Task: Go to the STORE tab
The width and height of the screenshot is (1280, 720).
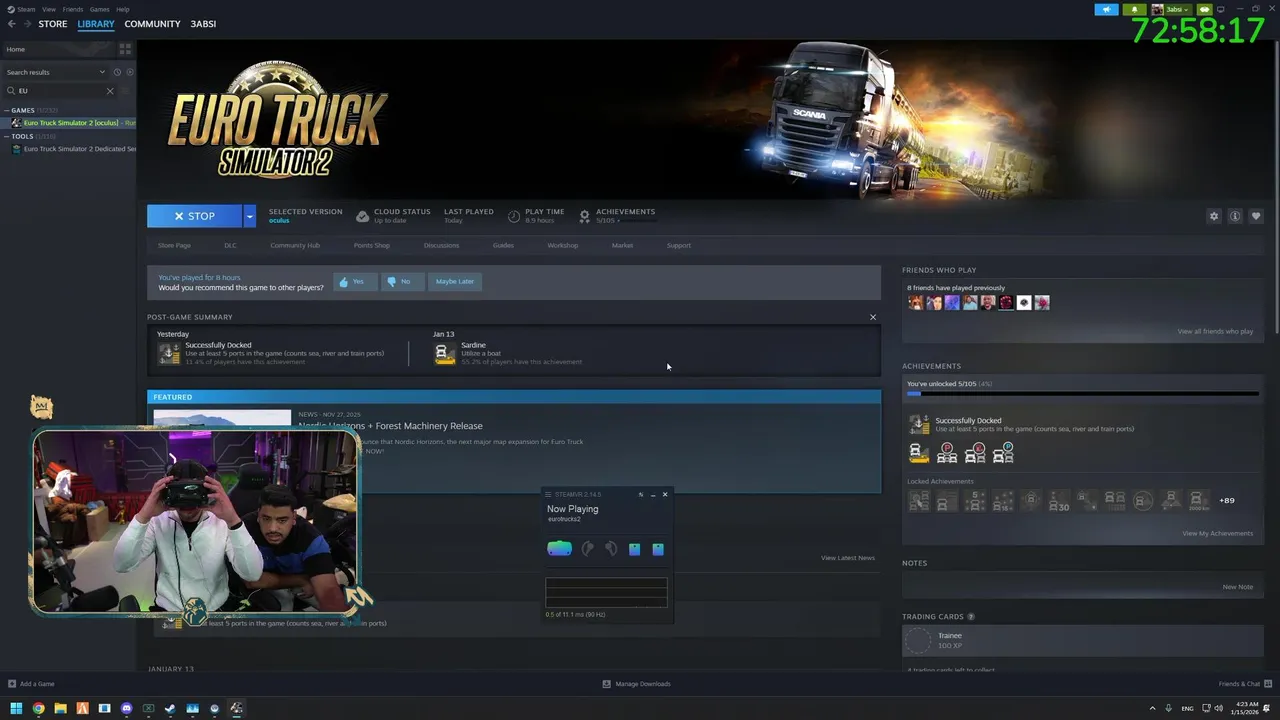Action: pyautogui.click(x=53, y=24)
